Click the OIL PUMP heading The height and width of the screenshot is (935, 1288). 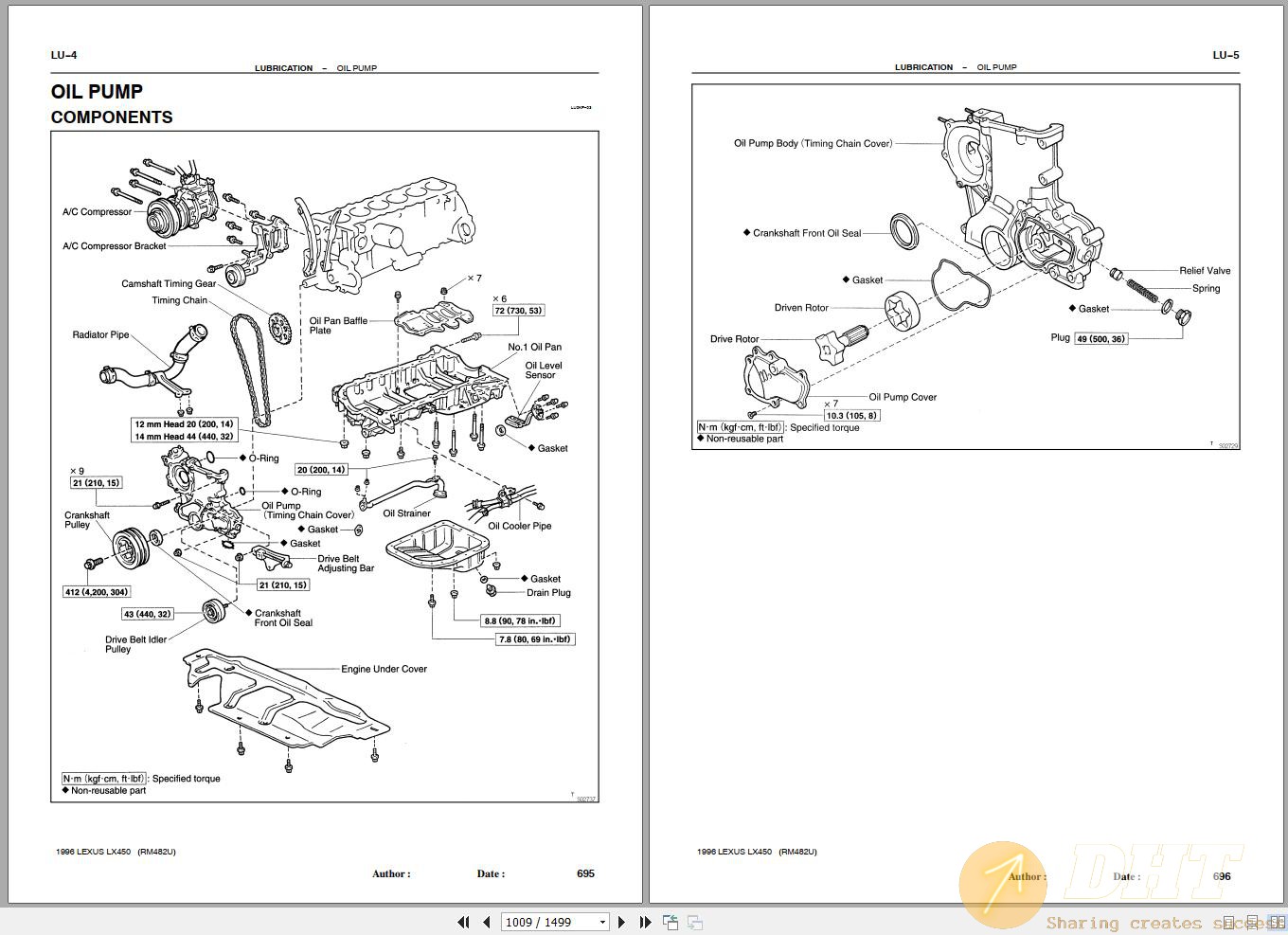pyautogui.click(x=97, y=92)
